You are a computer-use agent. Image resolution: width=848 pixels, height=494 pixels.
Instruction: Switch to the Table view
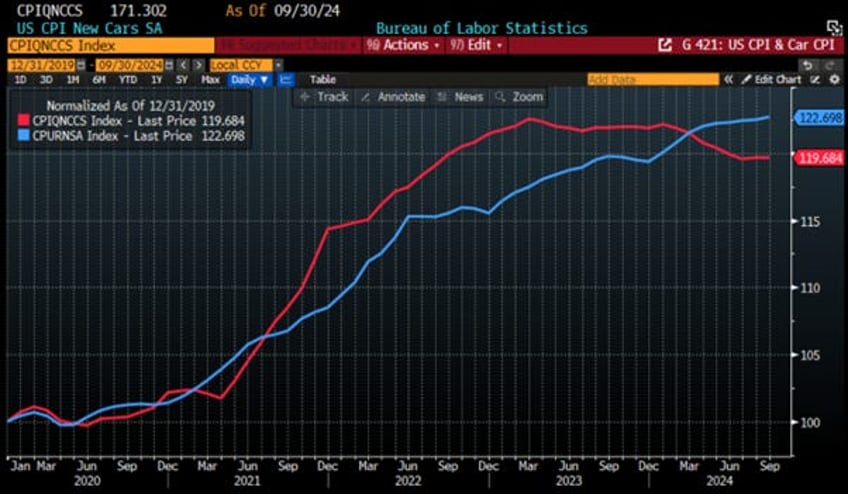point(323,80)
